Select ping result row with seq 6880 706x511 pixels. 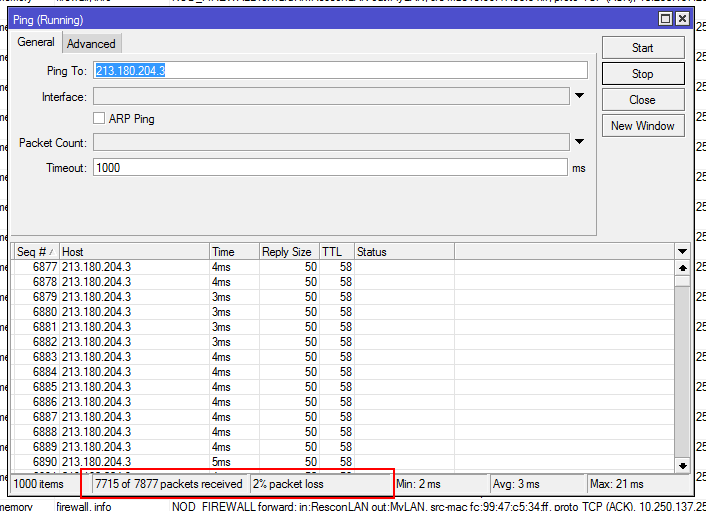click(344, 312)
